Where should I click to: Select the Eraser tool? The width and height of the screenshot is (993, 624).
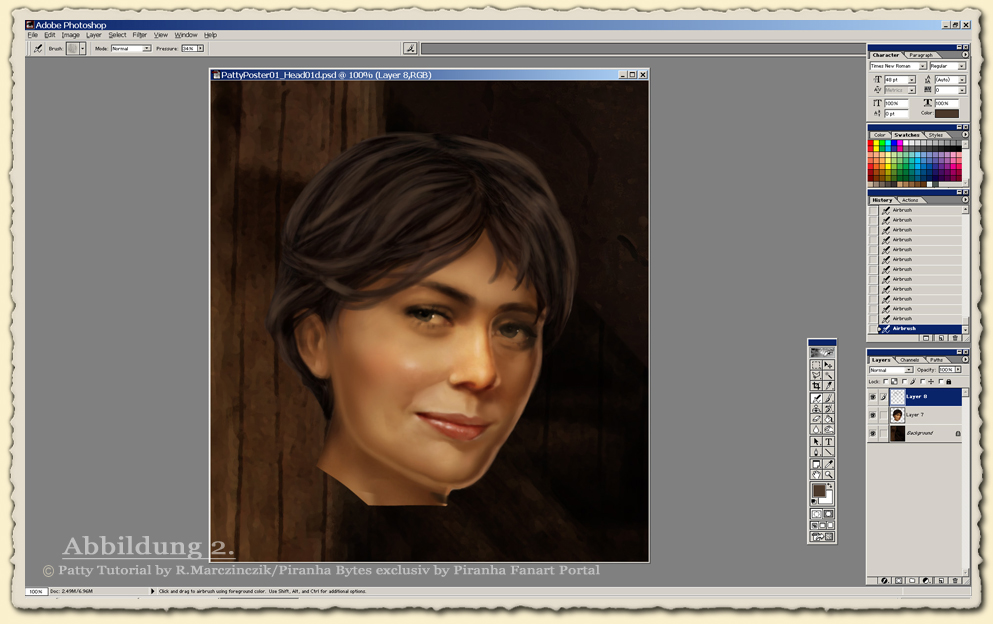pyautogui.click(x=816, y=419)
